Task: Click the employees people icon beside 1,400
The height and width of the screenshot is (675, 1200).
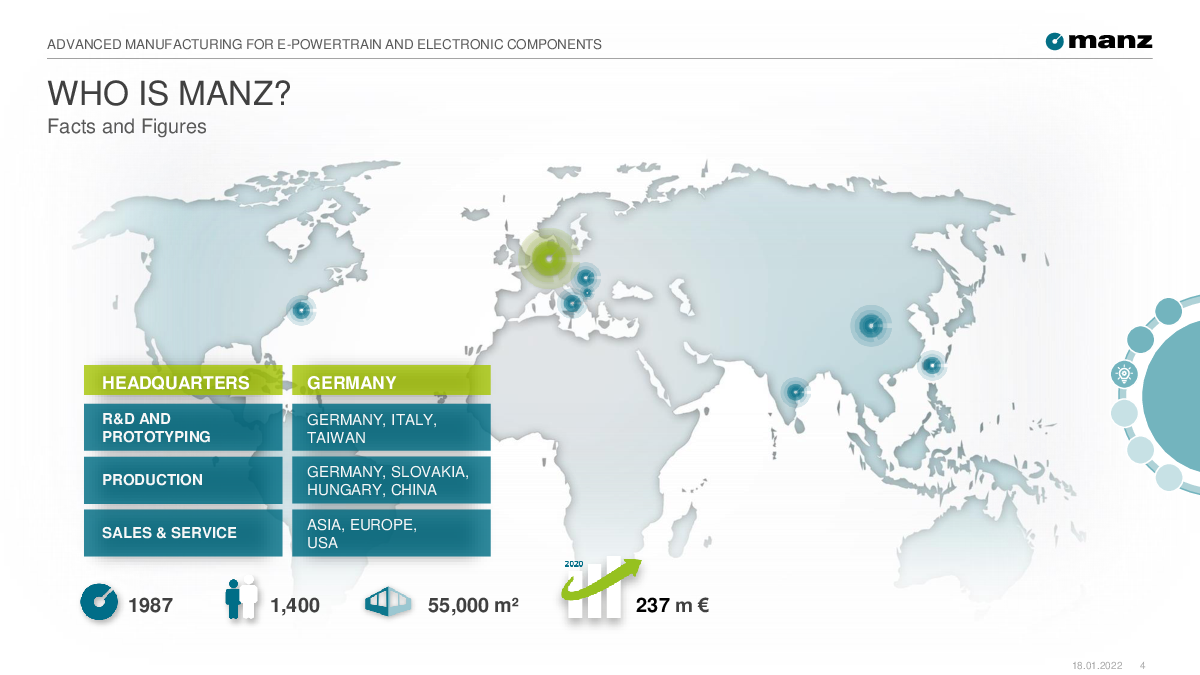Action: coord(241,598)
